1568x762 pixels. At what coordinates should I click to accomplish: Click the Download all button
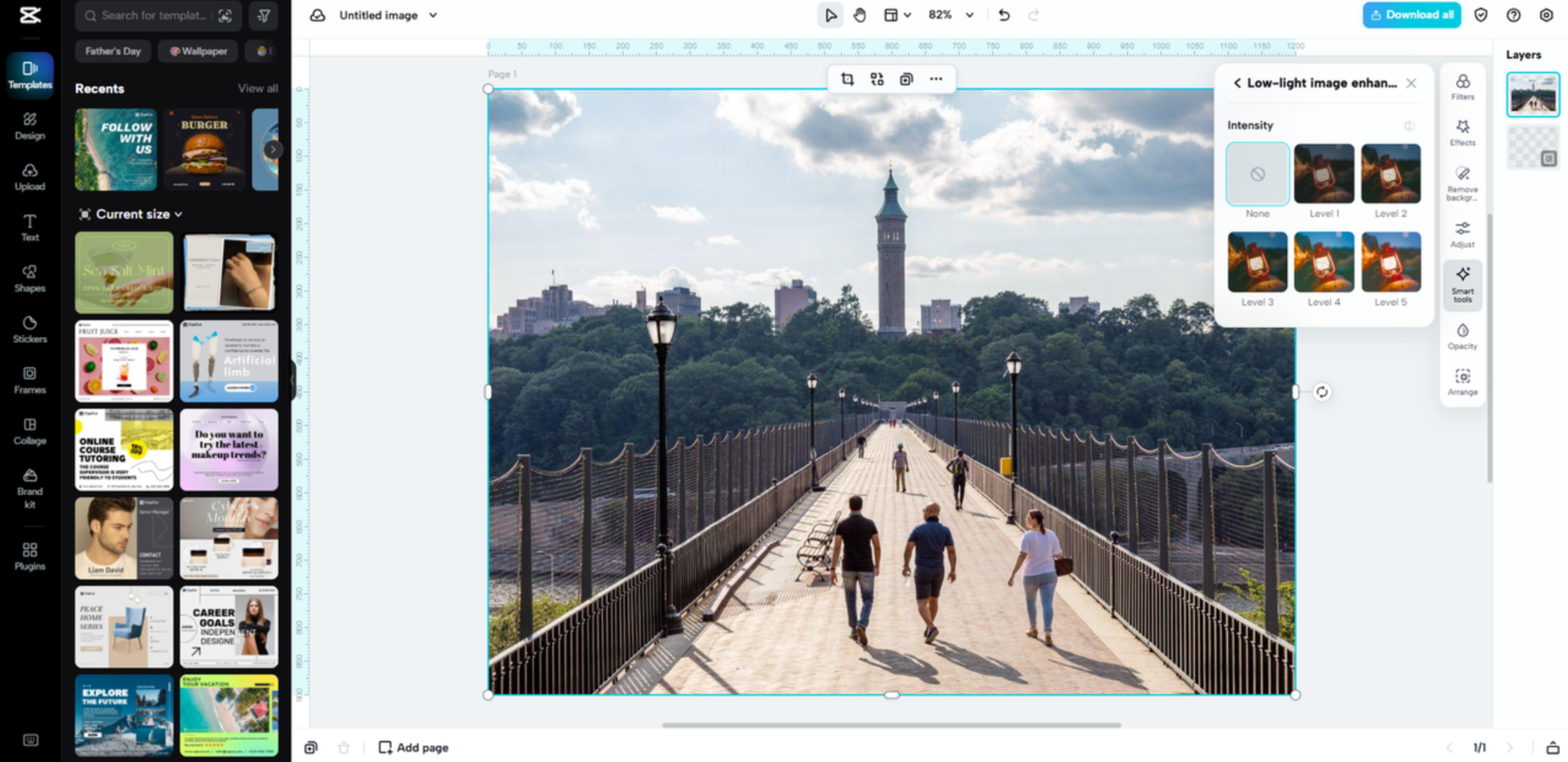tap(1411, 15)
